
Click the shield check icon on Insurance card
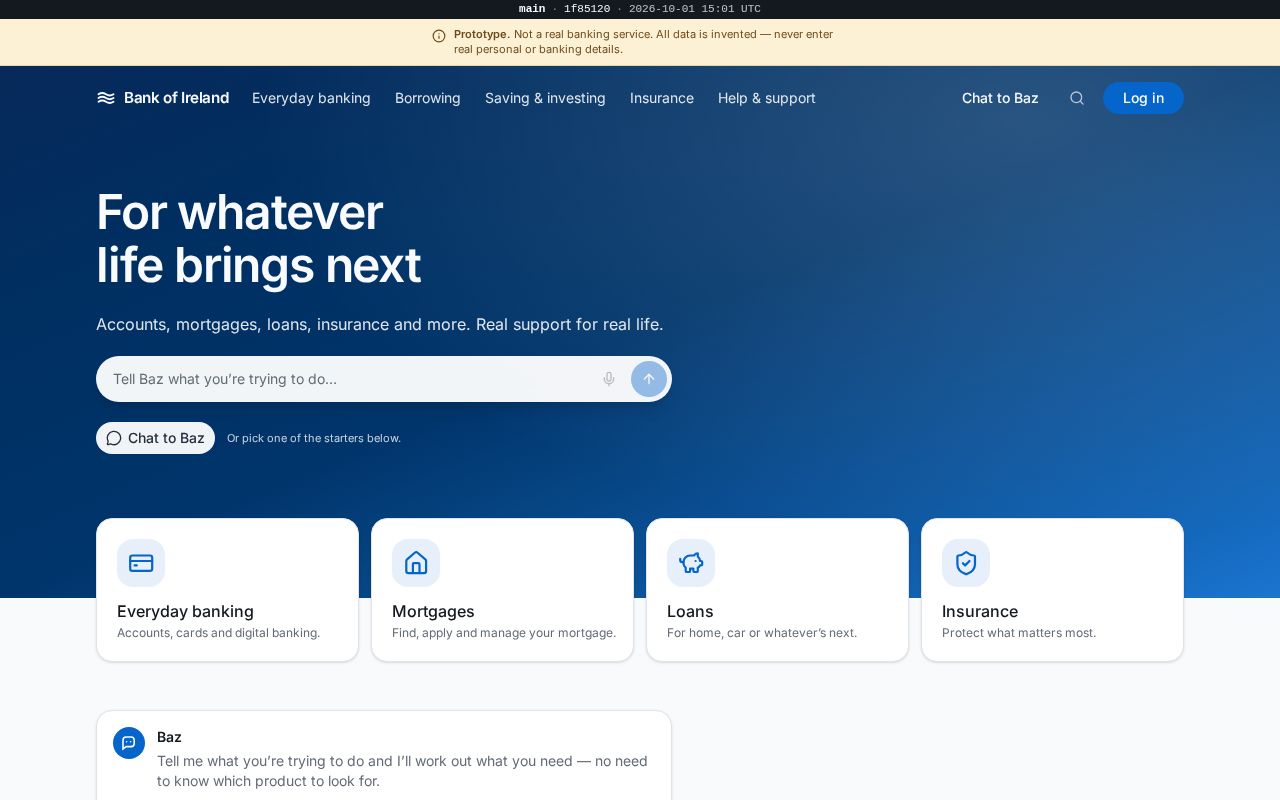click(x=966, y=563)
